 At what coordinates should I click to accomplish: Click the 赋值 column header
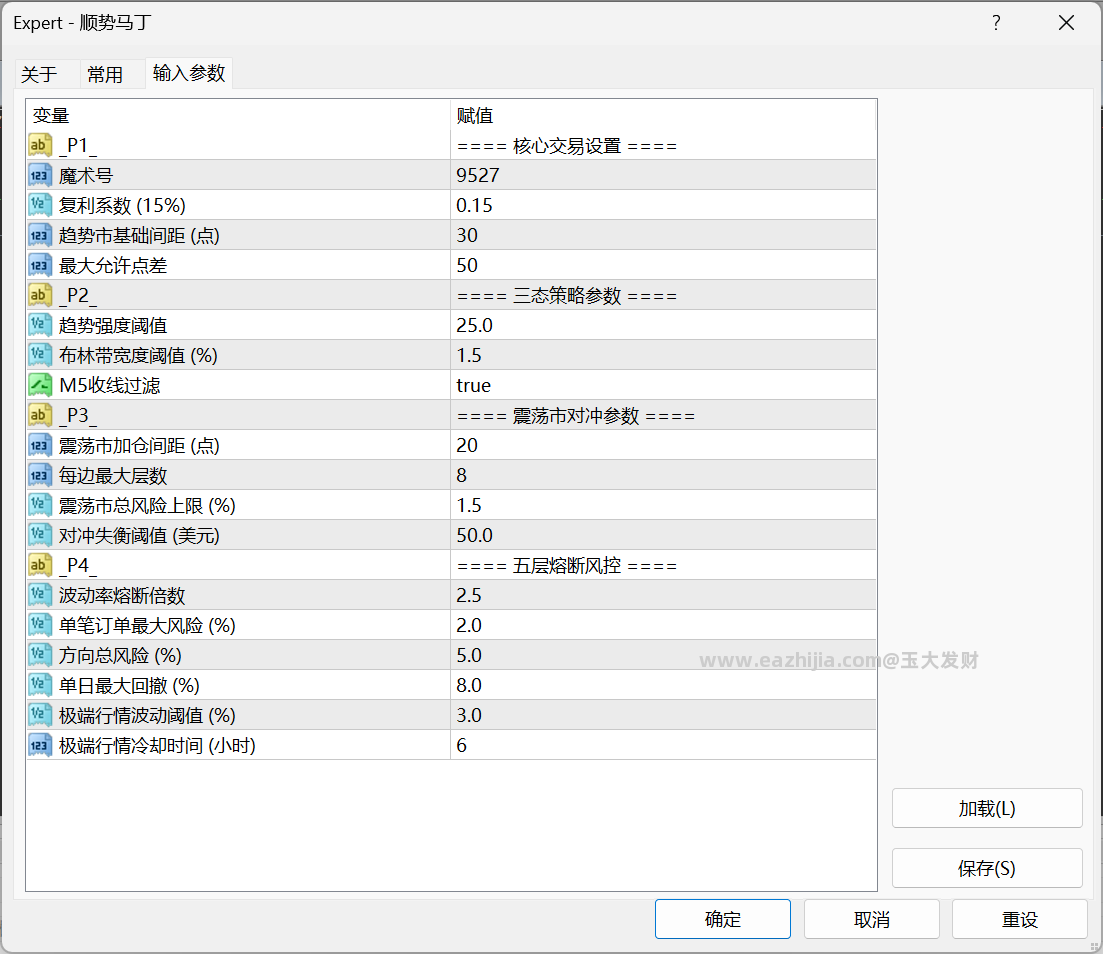click(x=663, y=115)
